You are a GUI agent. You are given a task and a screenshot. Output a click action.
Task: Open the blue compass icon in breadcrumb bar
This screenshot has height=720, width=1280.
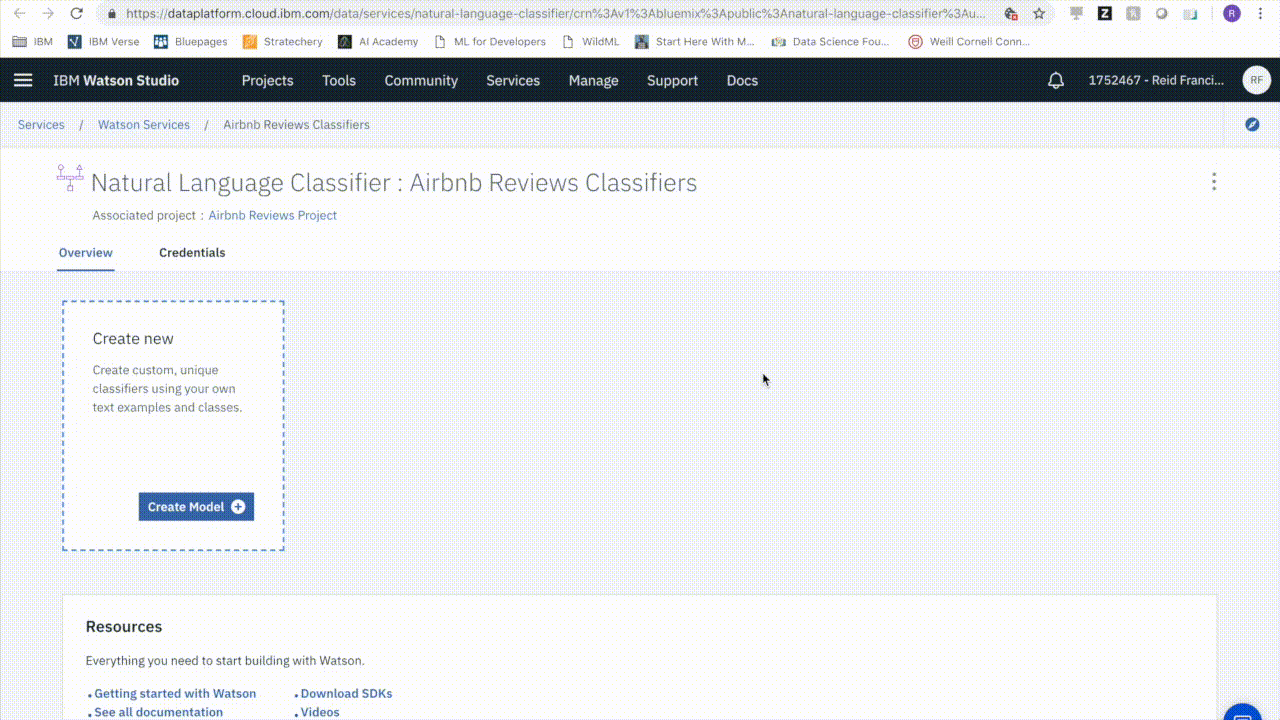click(x=1252, y=125)
